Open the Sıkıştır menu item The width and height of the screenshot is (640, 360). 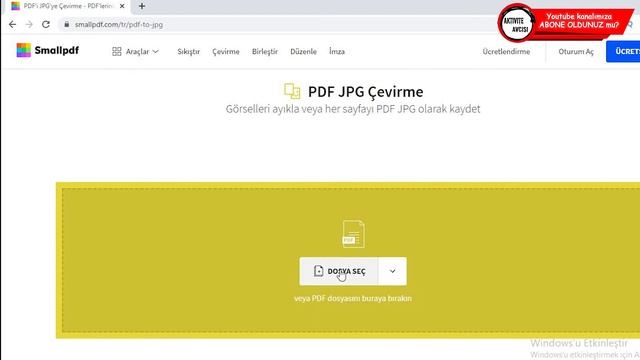(189, 51)
